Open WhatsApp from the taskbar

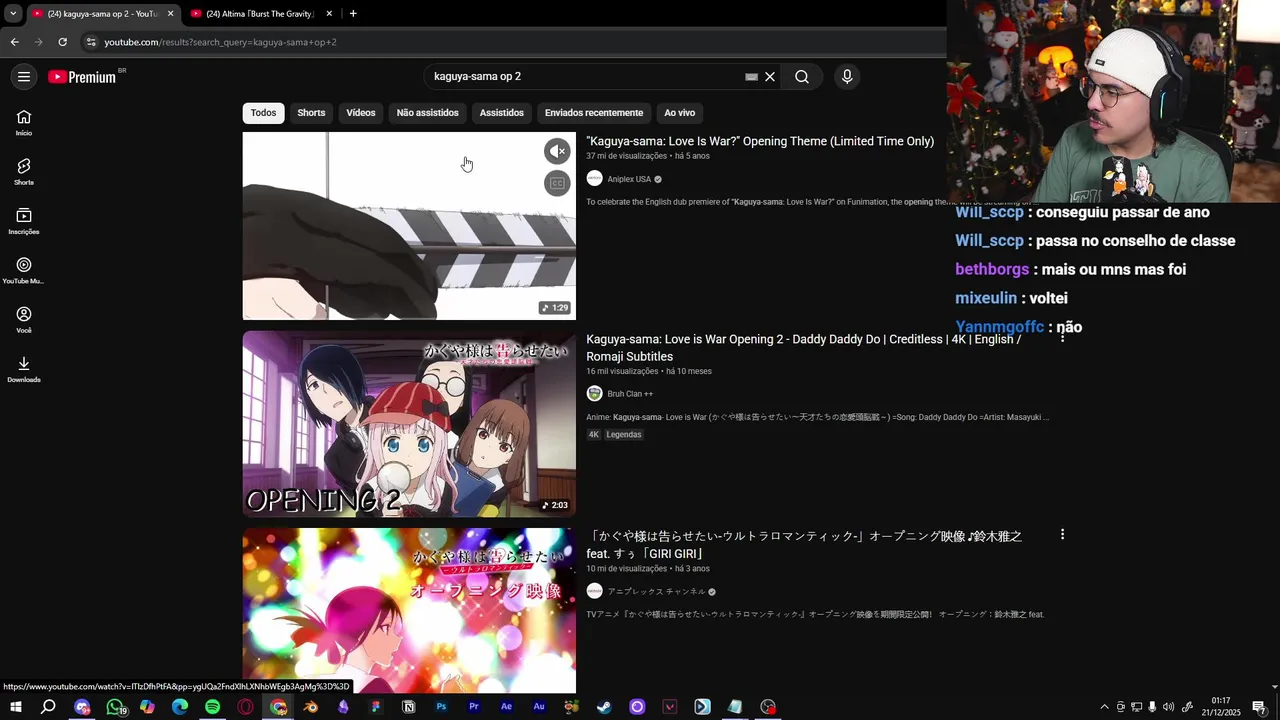pyautogui.click(x=115, y=707)
